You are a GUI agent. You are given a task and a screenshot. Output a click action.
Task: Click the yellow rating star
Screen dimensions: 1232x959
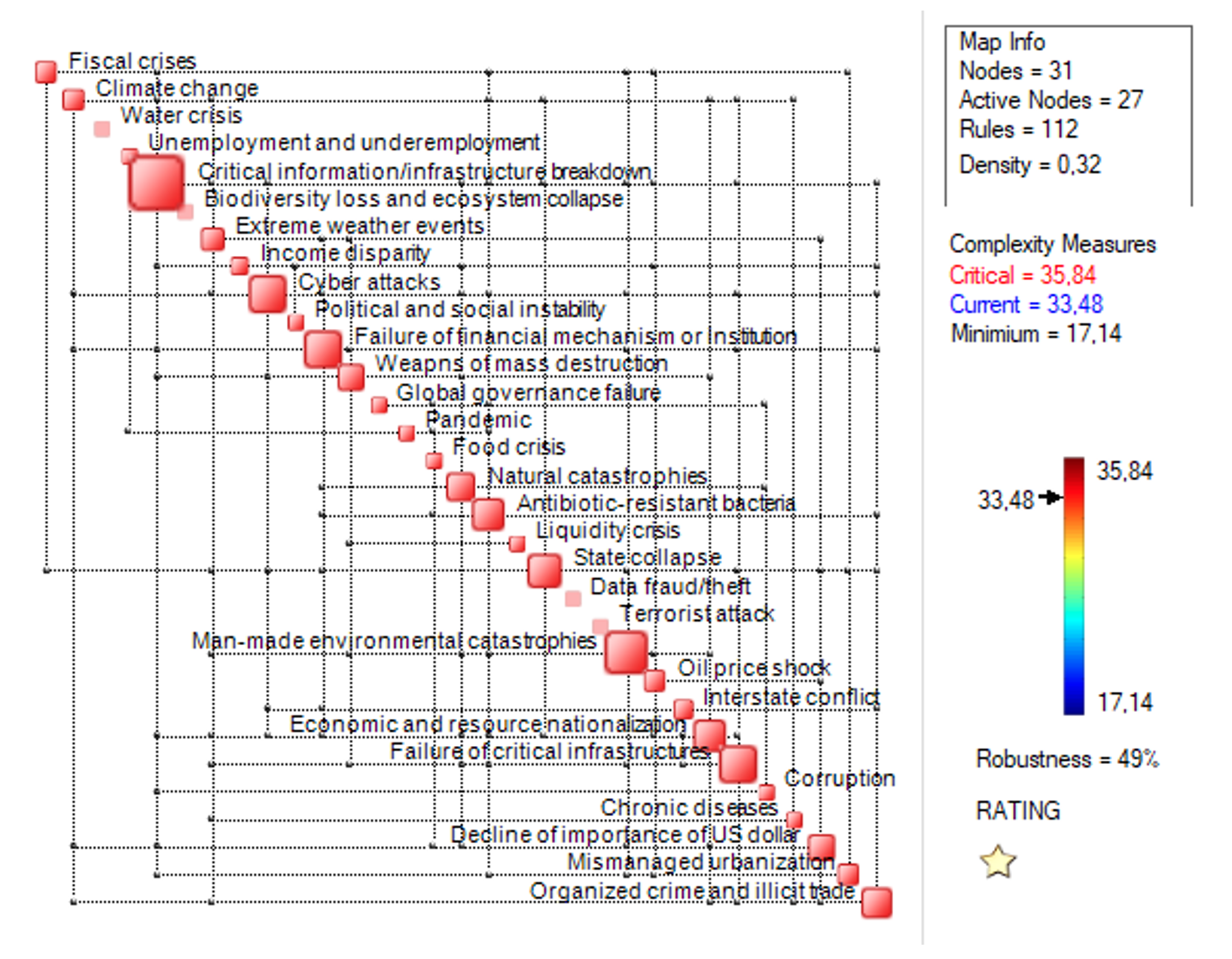tap(998, 862)
